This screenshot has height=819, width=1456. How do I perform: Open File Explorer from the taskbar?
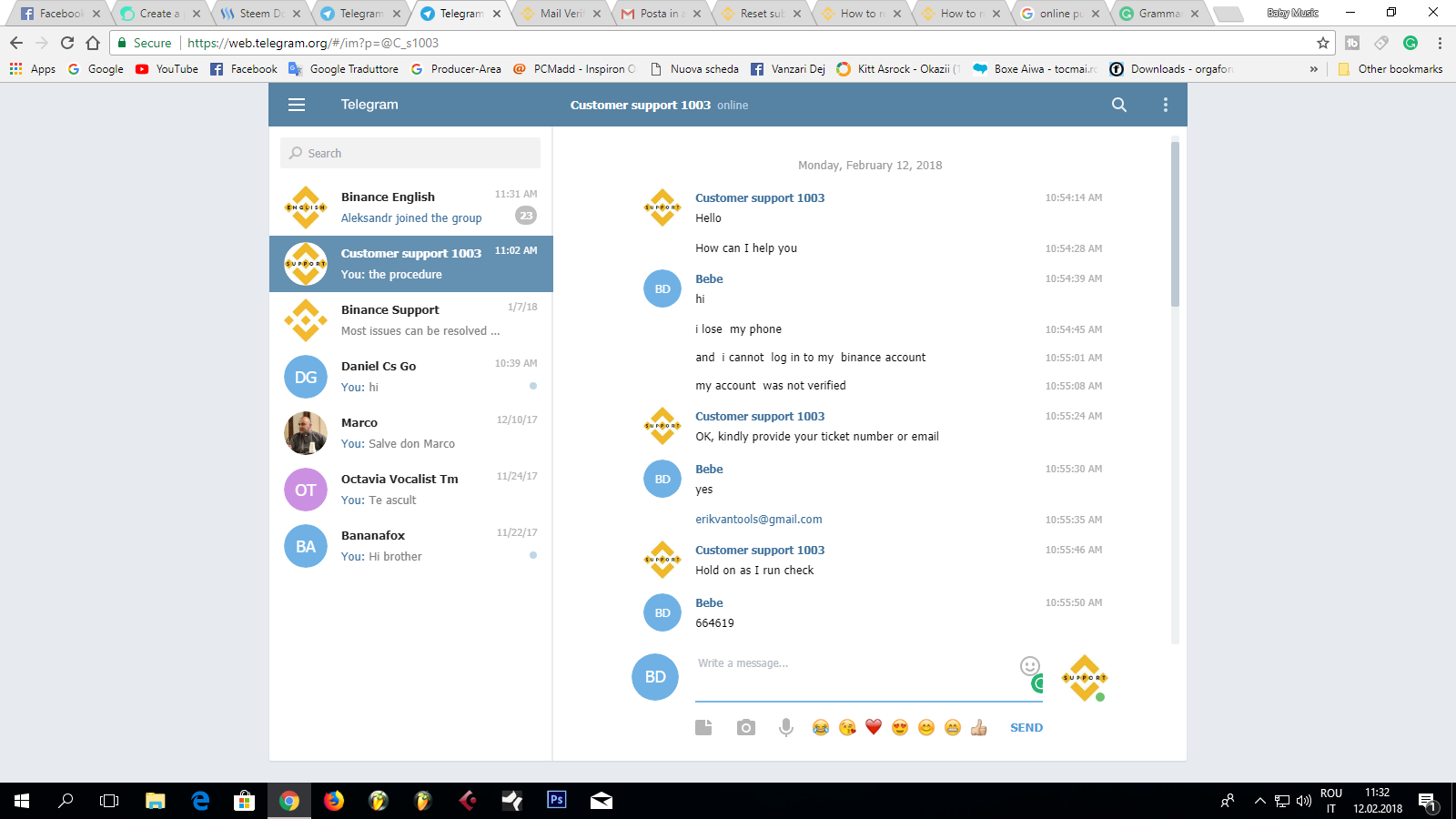tap(156, 801)
